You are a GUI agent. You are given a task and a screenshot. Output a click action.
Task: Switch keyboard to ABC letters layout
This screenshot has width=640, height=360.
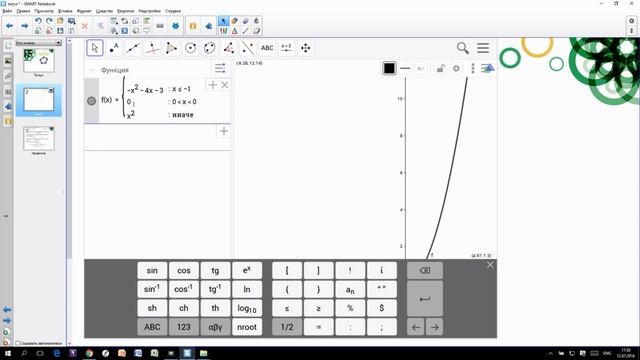[152, 327]
